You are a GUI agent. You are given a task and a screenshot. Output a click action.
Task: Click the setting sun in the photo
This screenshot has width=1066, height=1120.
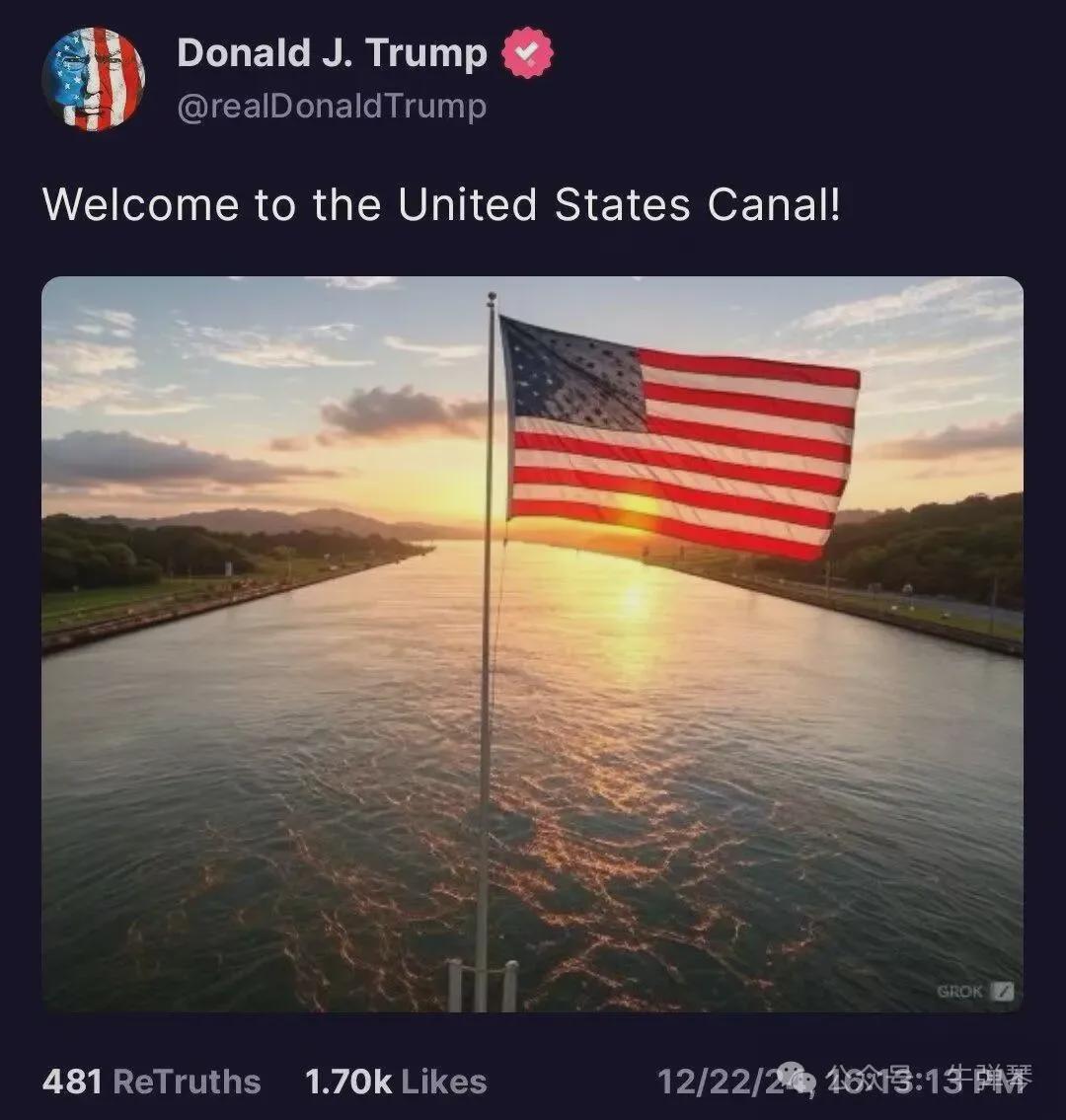(637, 510)
